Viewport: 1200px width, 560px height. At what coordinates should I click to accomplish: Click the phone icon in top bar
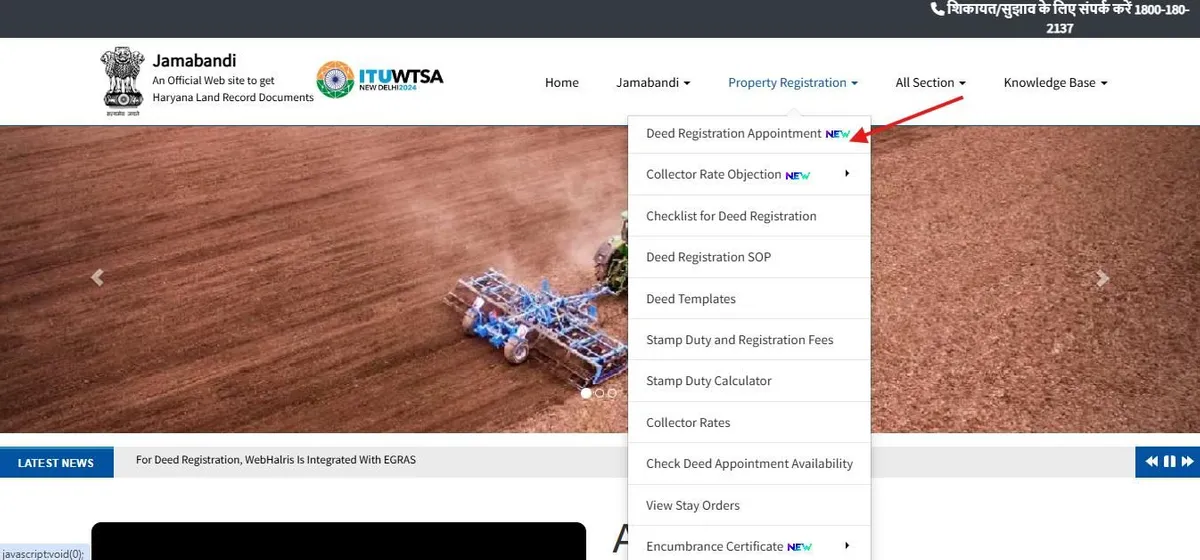coord(937,9)
